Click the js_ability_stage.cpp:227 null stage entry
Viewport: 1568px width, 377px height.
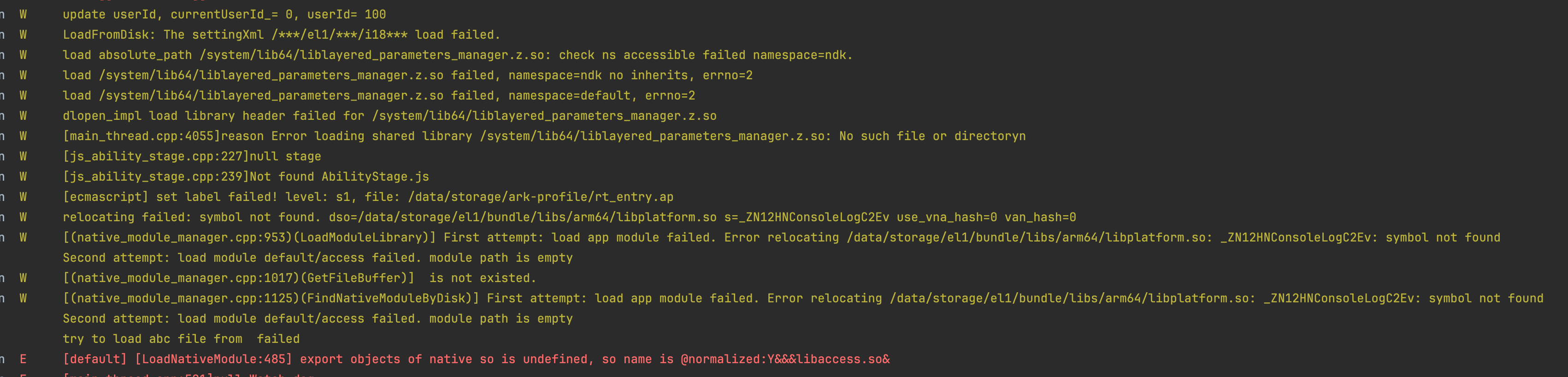(x=192, y=157)
